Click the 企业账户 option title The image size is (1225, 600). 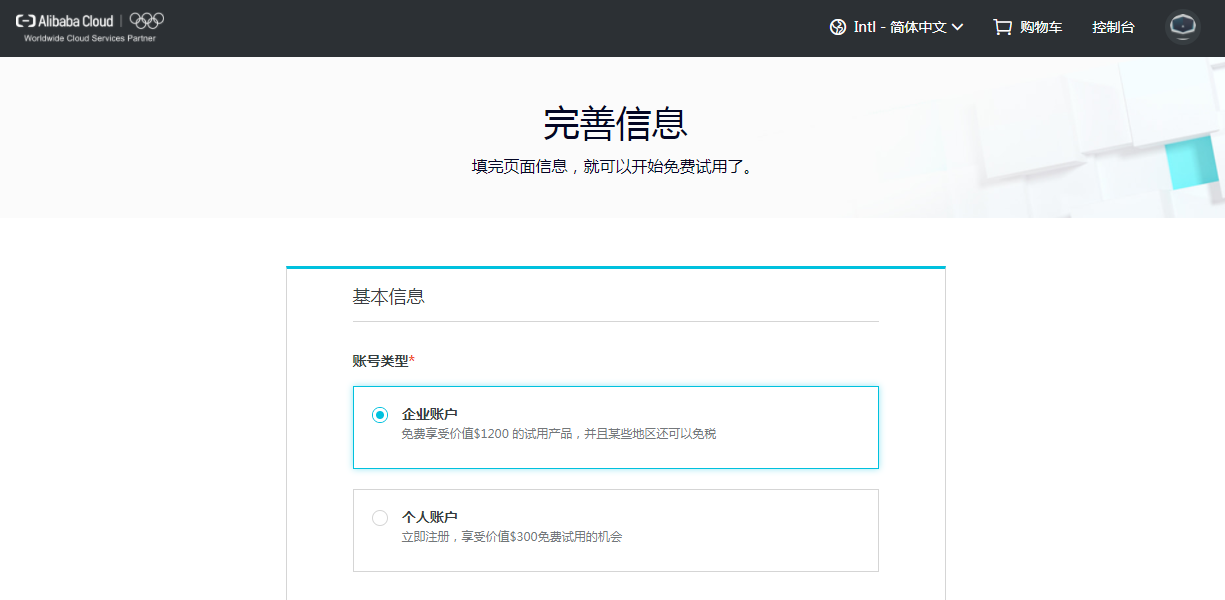[x=430, y=414]
